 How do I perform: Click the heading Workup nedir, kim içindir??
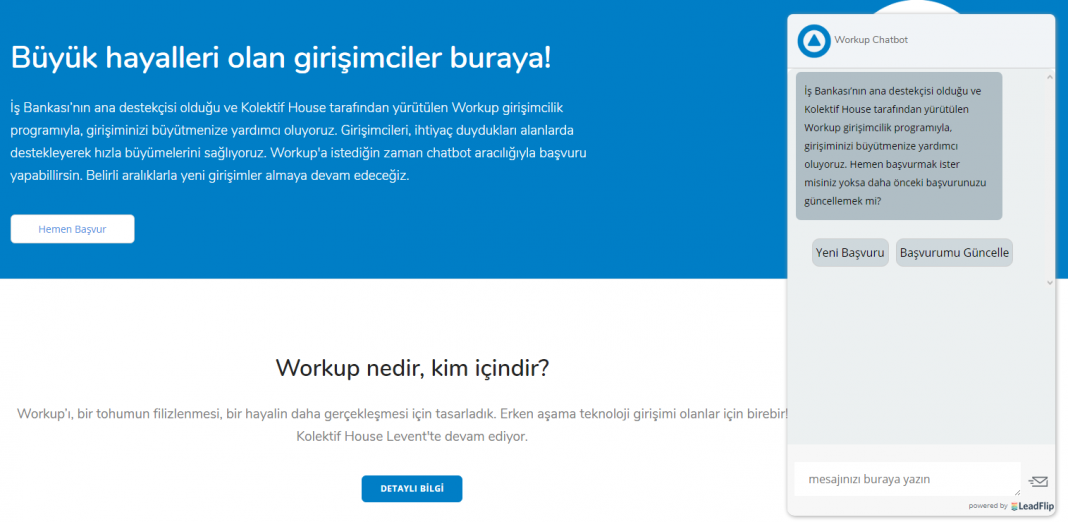click(412, 368)
